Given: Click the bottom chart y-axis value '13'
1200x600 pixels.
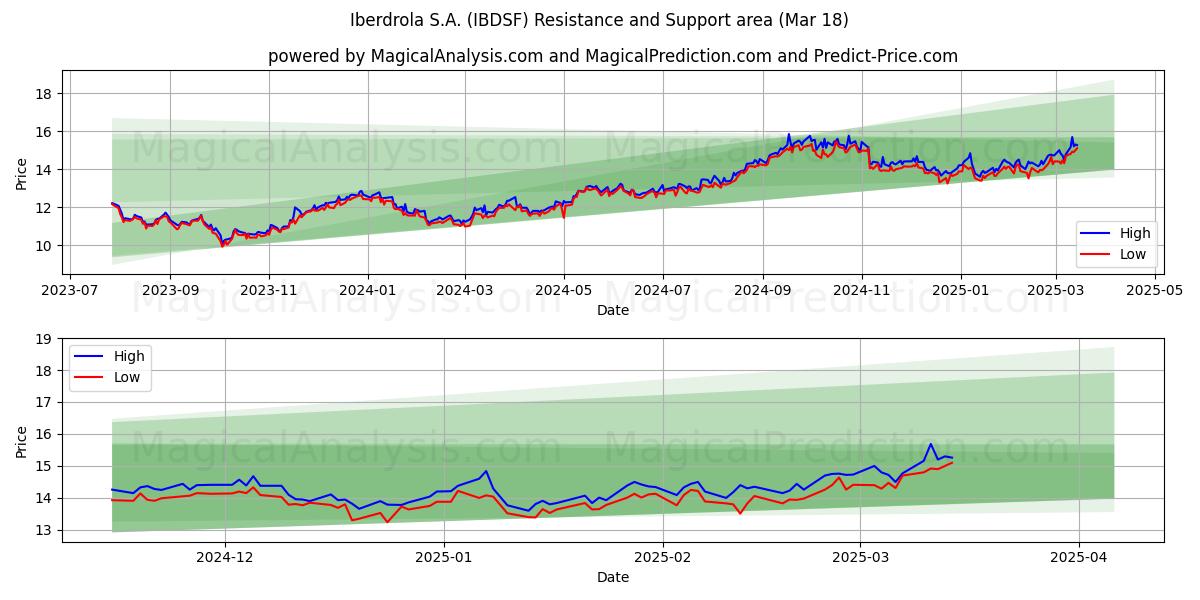Looking at the screenshot, I should (x=45, y=530).
